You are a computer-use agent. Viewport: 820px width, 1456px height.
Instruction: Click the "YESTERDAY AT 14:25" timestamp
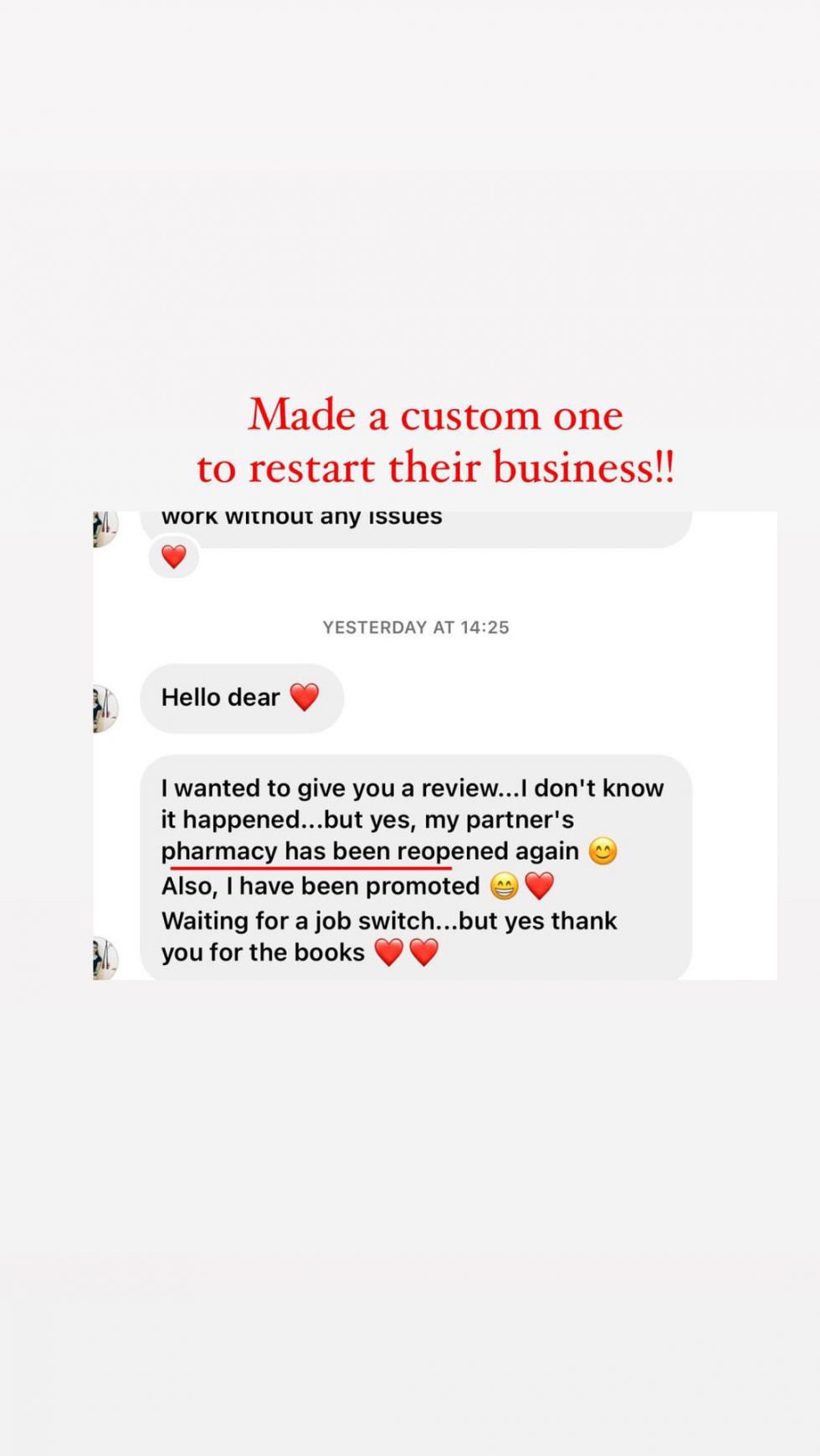416,627
